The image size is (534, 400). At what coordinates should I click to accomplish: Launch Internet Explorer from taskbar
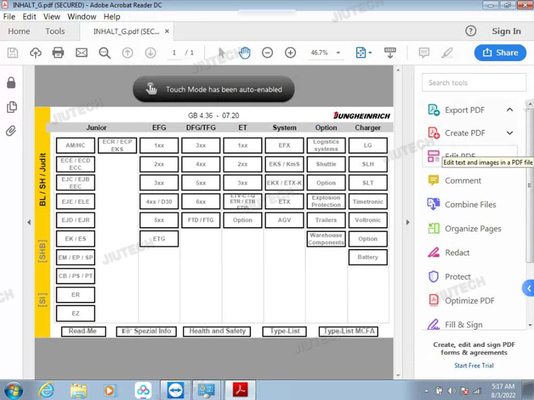click(x=46, y=390)
